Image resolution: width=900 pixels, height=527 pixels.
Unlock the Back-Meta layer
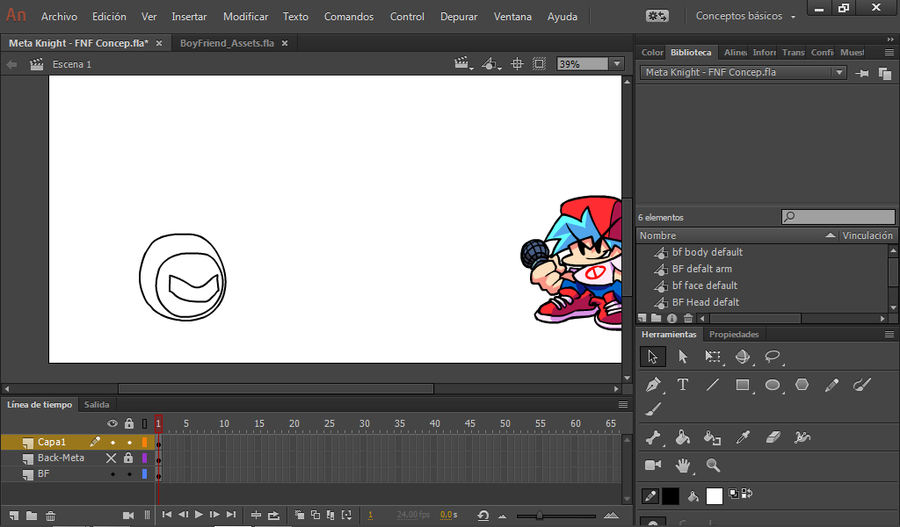129,458
